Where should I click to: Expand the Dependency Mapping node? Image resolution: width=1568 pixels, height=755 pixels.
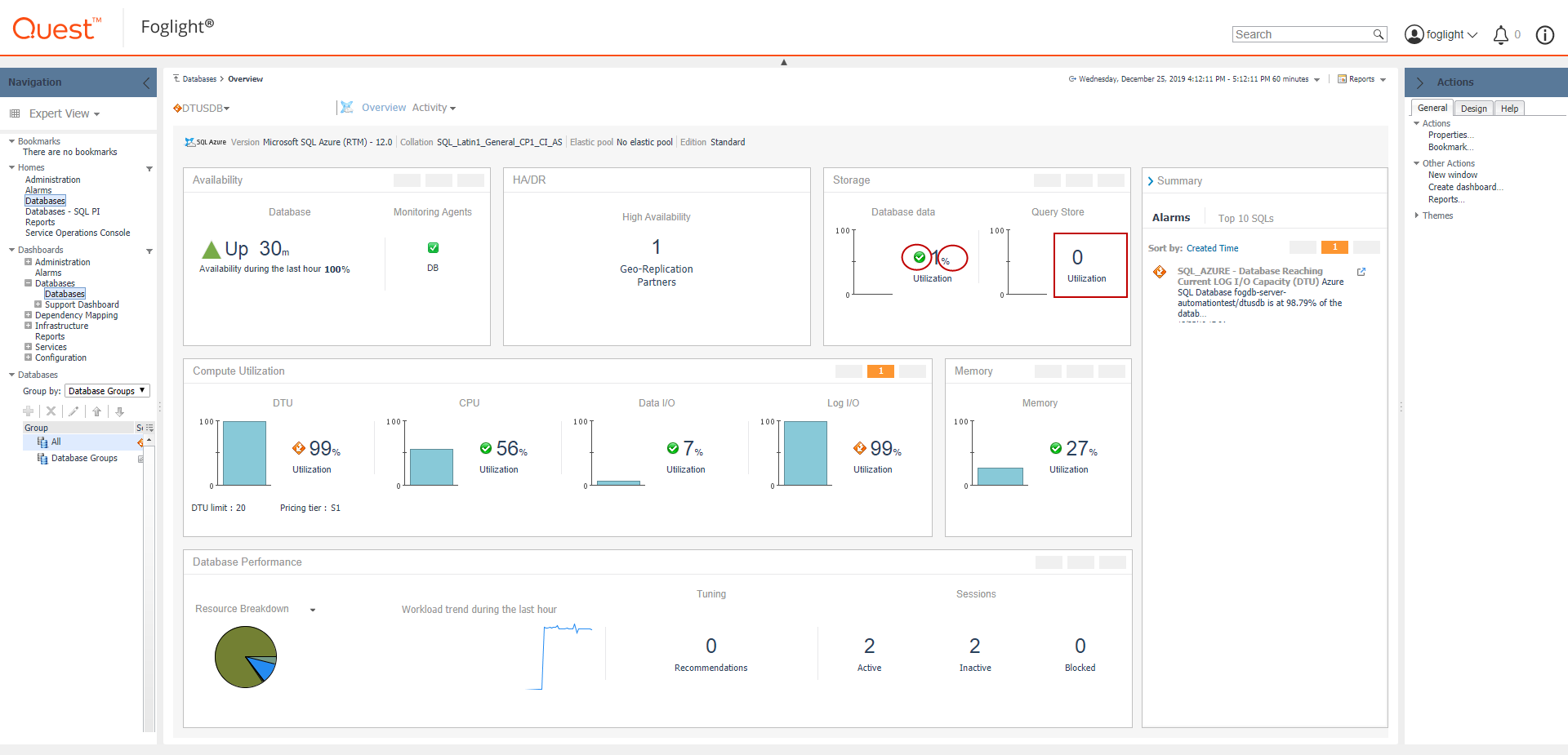coord(28,315)
